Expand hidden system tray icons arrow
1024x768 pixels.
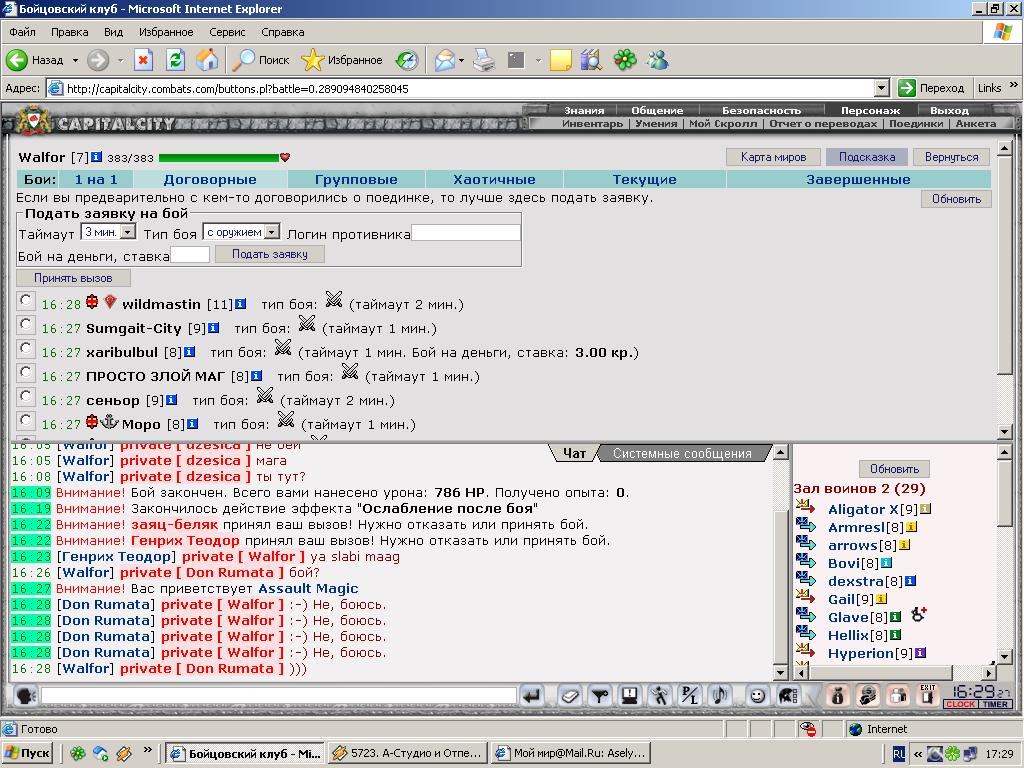pyautogui.click(x=918, y=754)
